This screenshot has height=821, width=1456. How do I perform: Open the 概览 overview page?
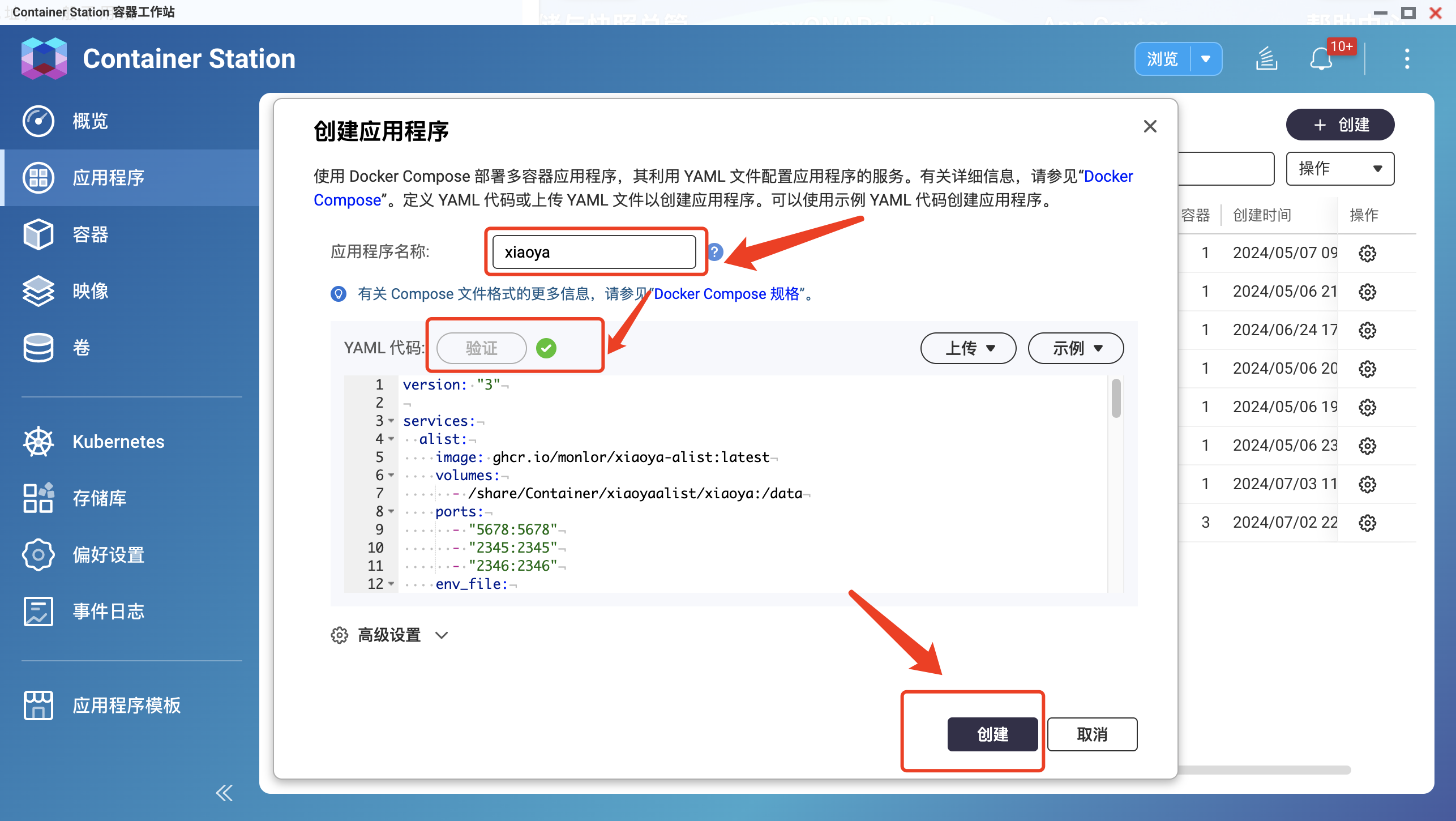point(130,121)
